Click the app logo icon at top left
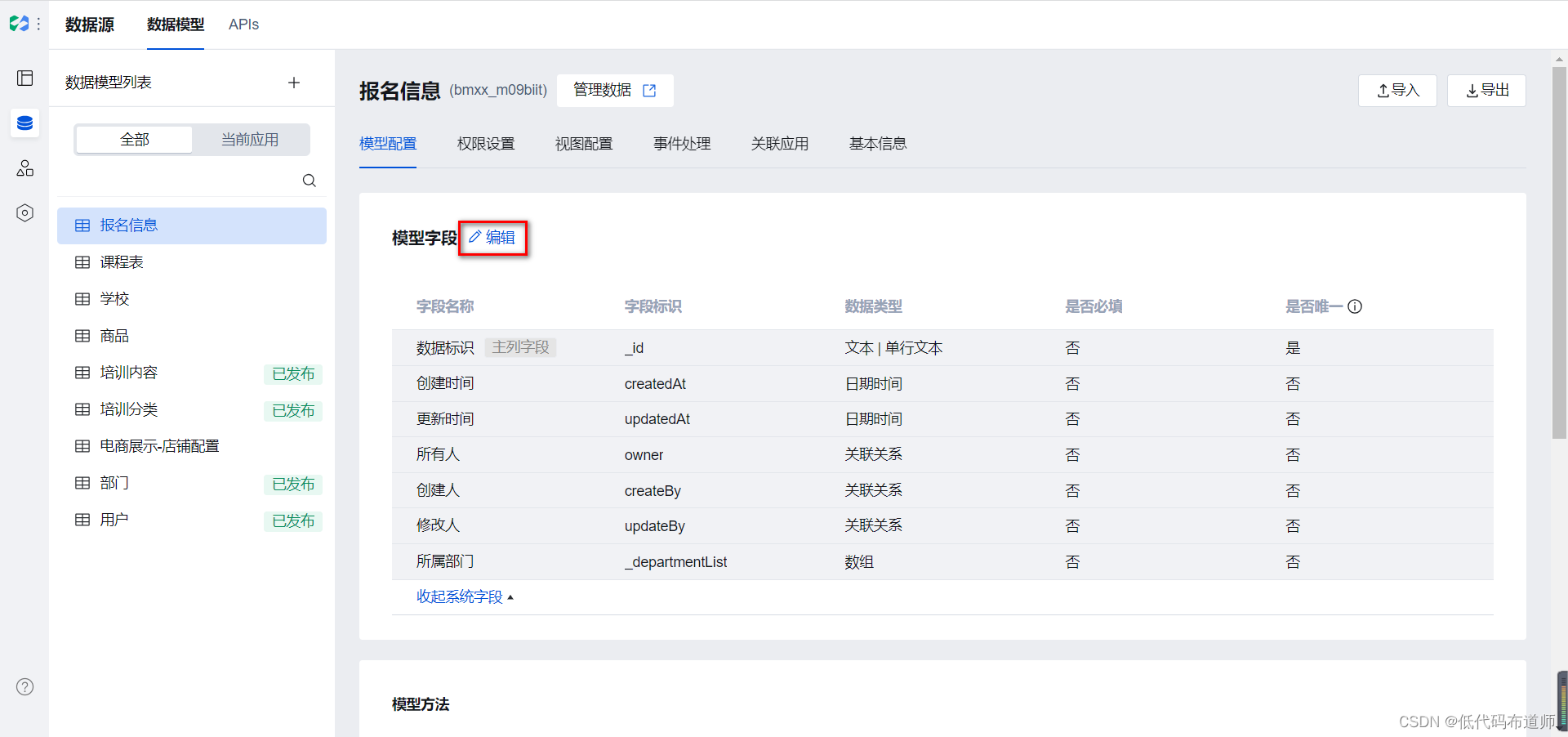 point(19,24)
